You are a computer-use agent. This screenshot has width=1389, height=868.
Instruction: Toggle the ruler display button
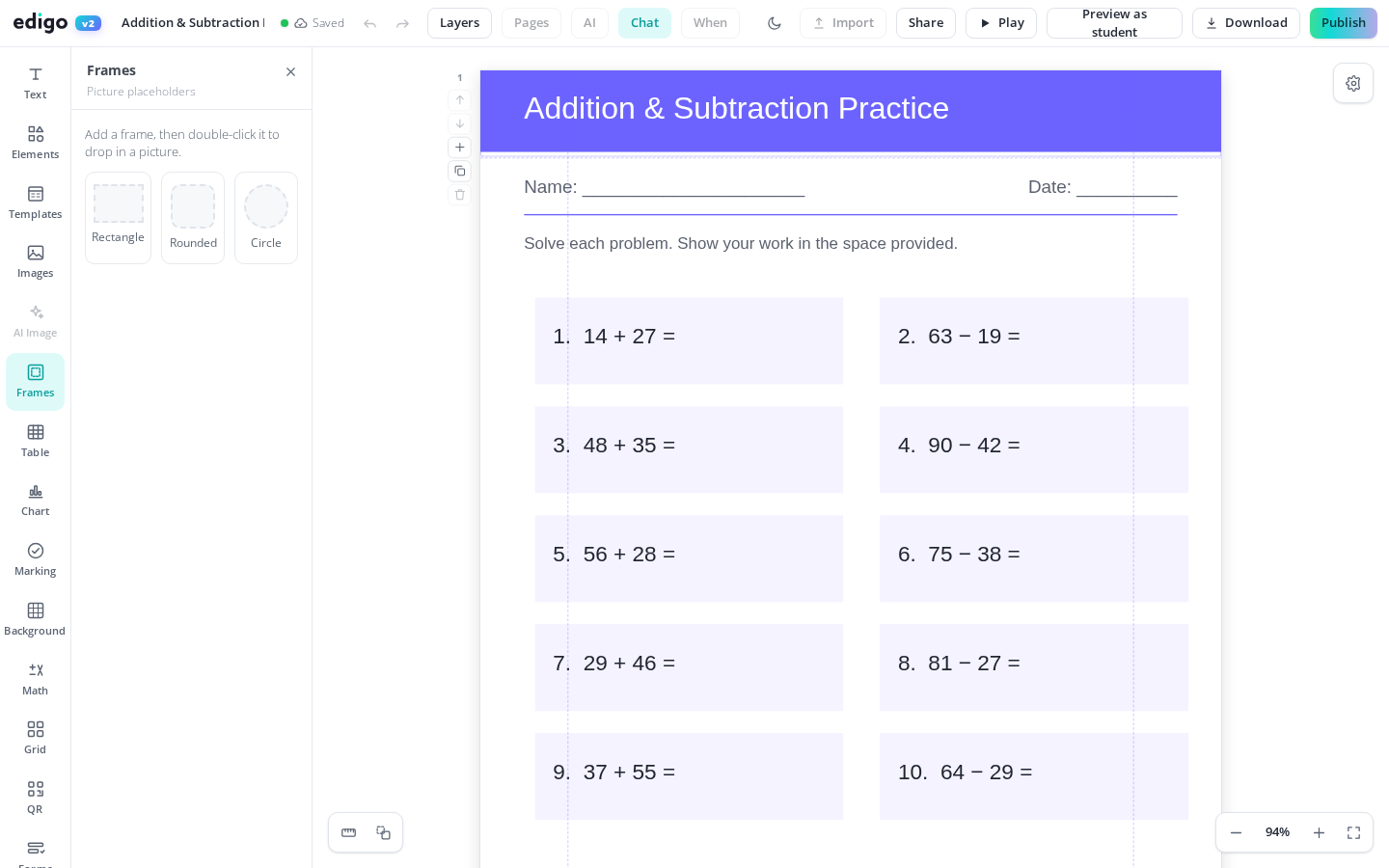349,832
